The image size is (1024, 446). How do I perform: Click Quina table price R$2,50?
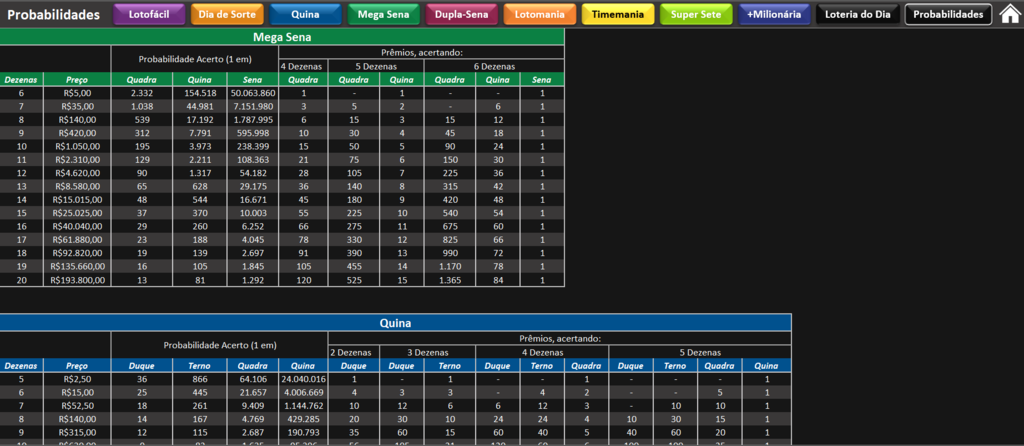[x=78, y=379]
